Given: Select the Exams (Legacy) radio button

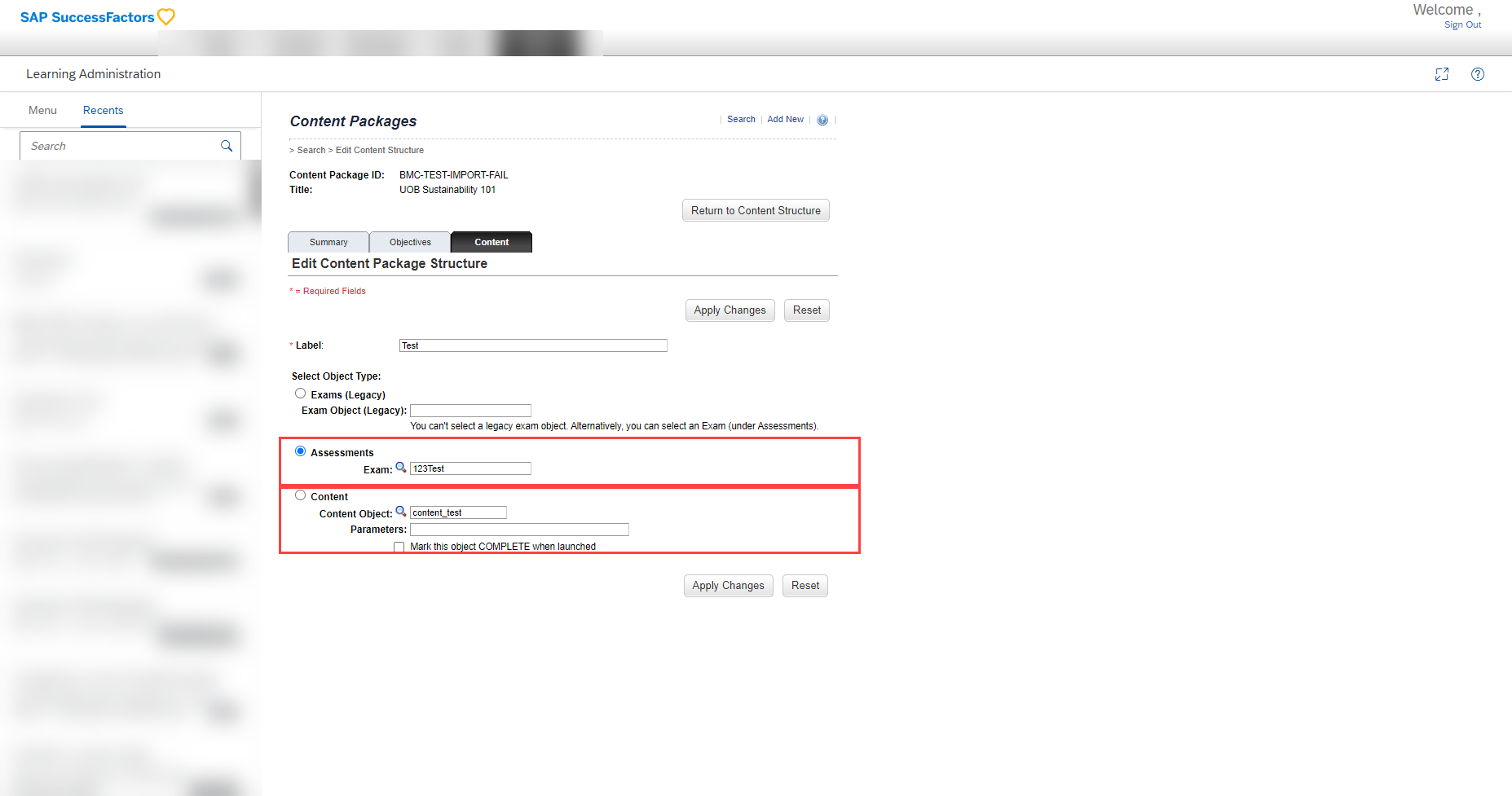Looking at the screenshot, I should tap(301, 394).
